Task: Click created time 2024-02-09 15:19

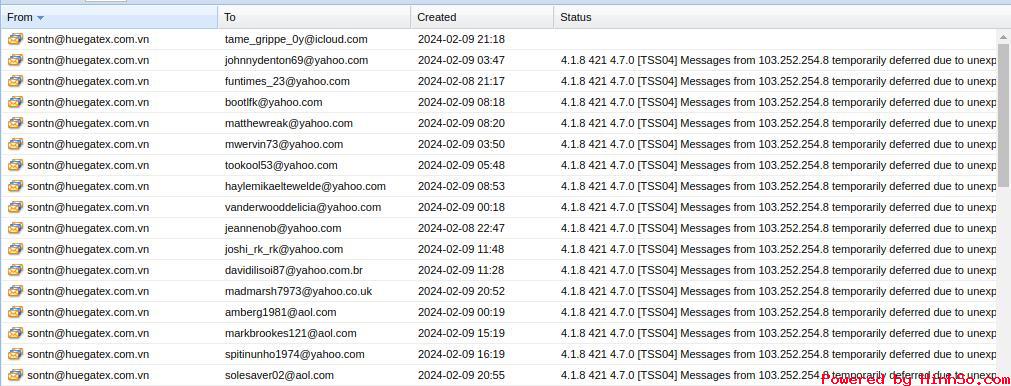Action: pyautogui.click(x=461, y=333)
